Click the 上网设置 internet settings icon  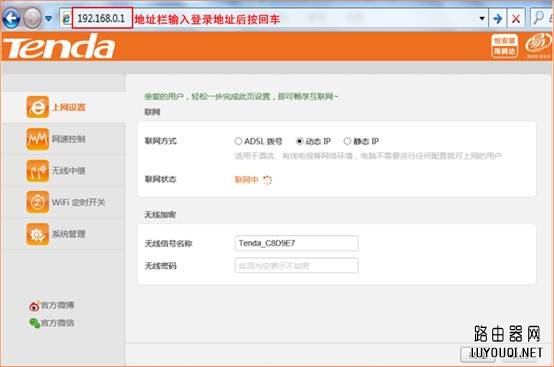tap(37, 107)
